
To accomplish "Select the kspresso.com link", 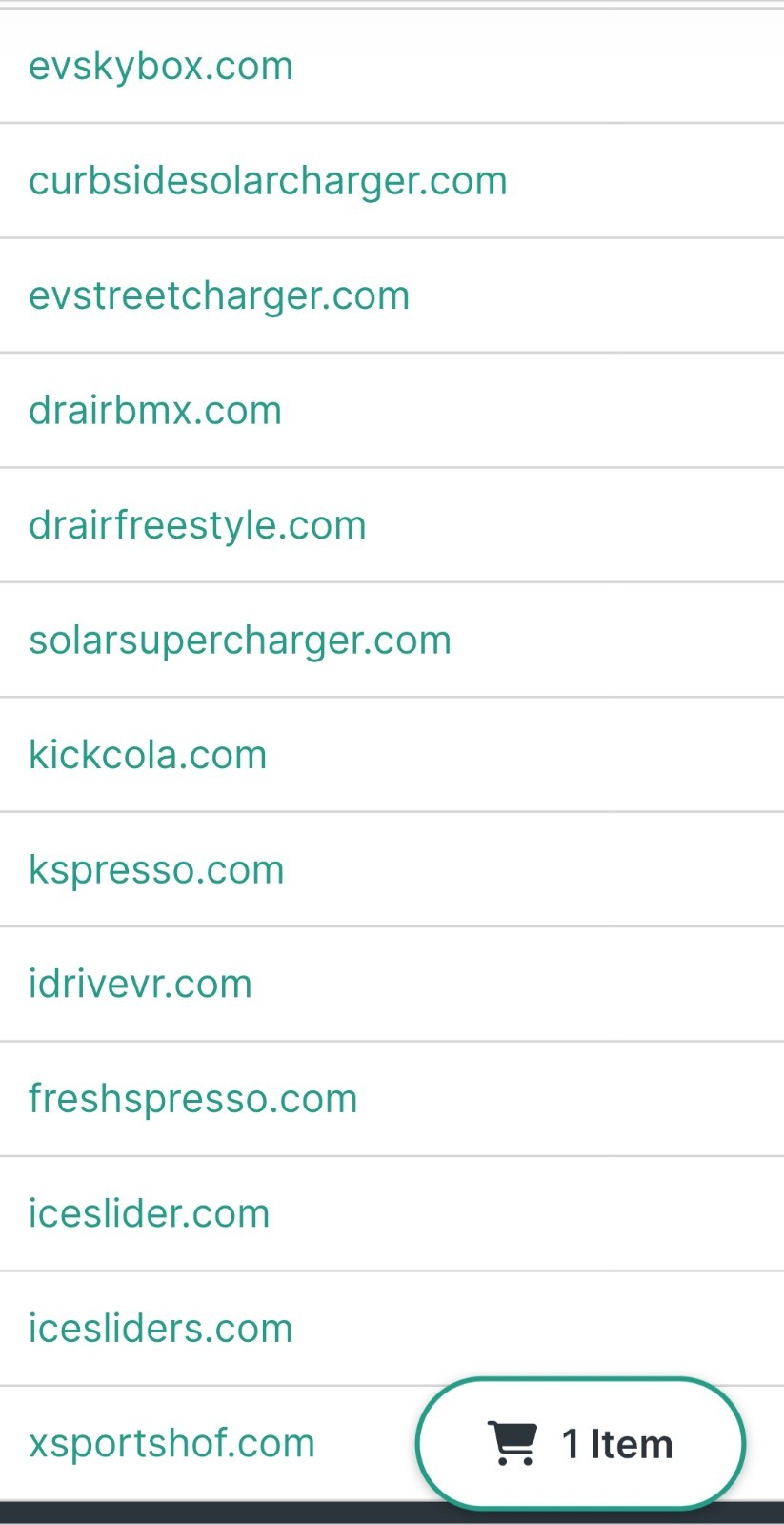I will 156,870.
